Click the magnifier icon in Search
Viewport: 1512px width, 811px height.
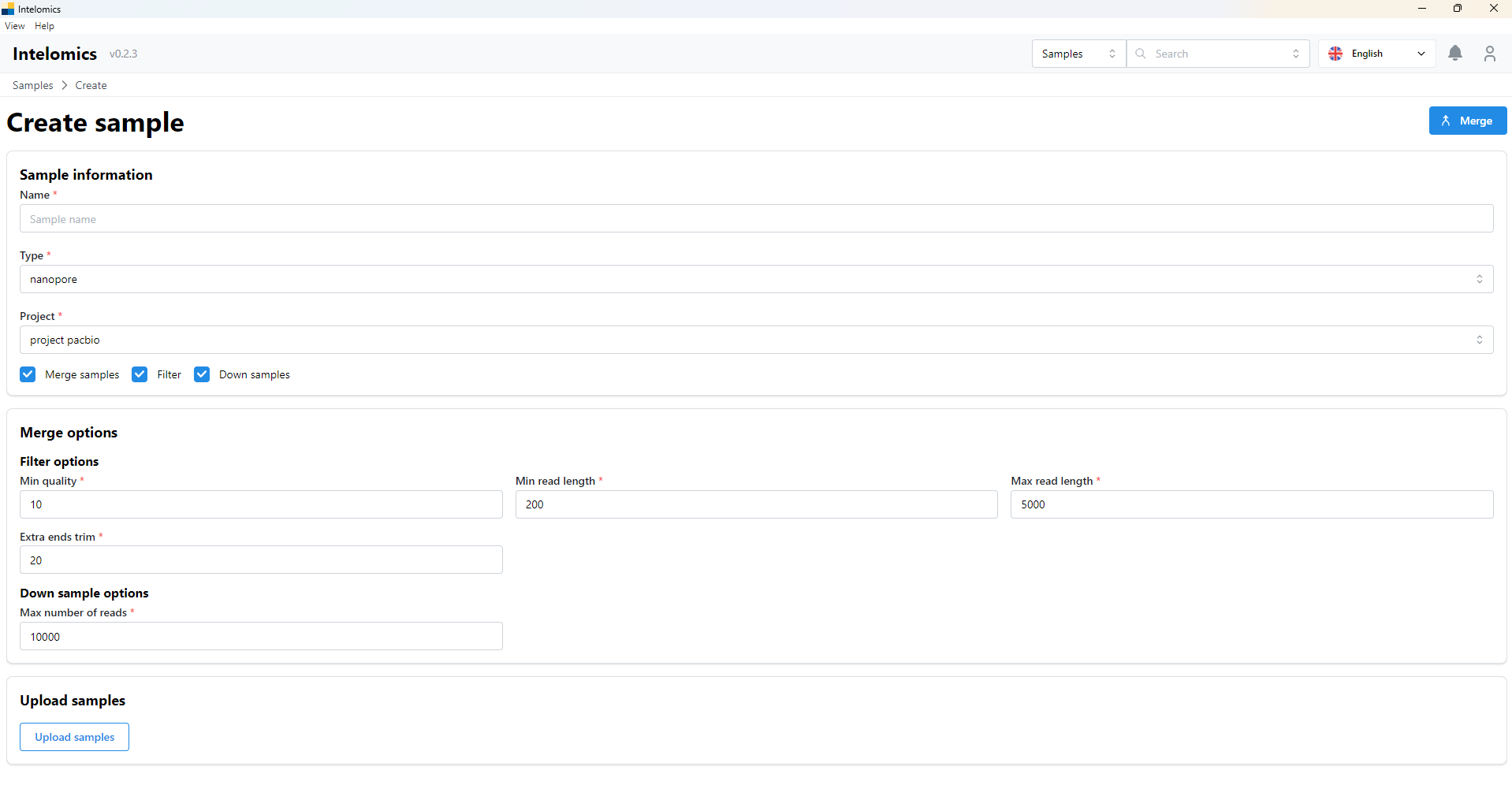tap(1141, 54)
